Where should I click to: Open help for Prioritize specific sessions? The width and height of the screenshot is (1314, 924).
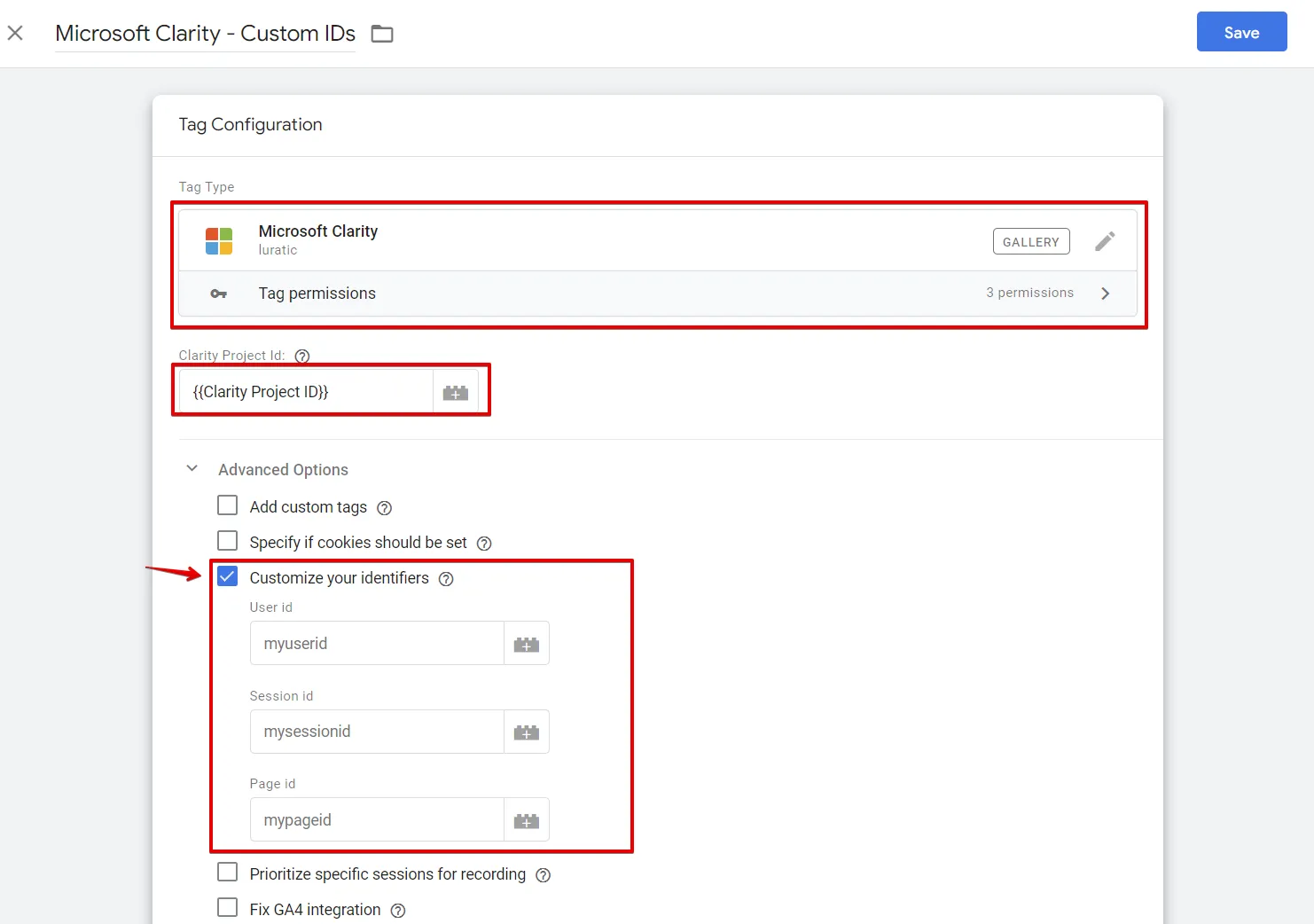tap(544, 875)
